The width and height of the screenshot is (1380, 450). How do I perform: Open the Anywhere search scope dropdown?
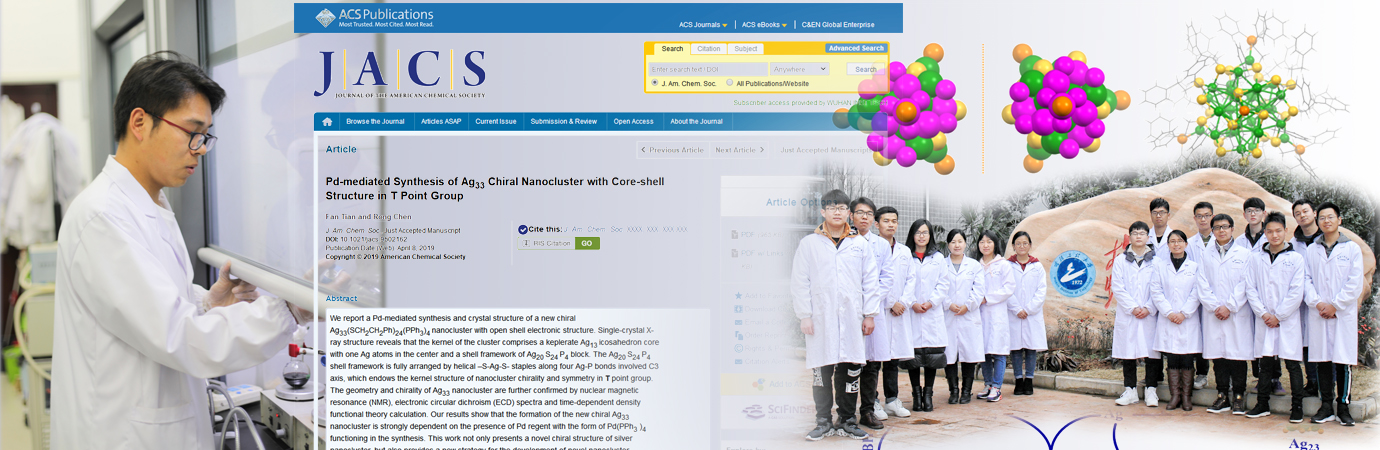[x=799, y=69]
